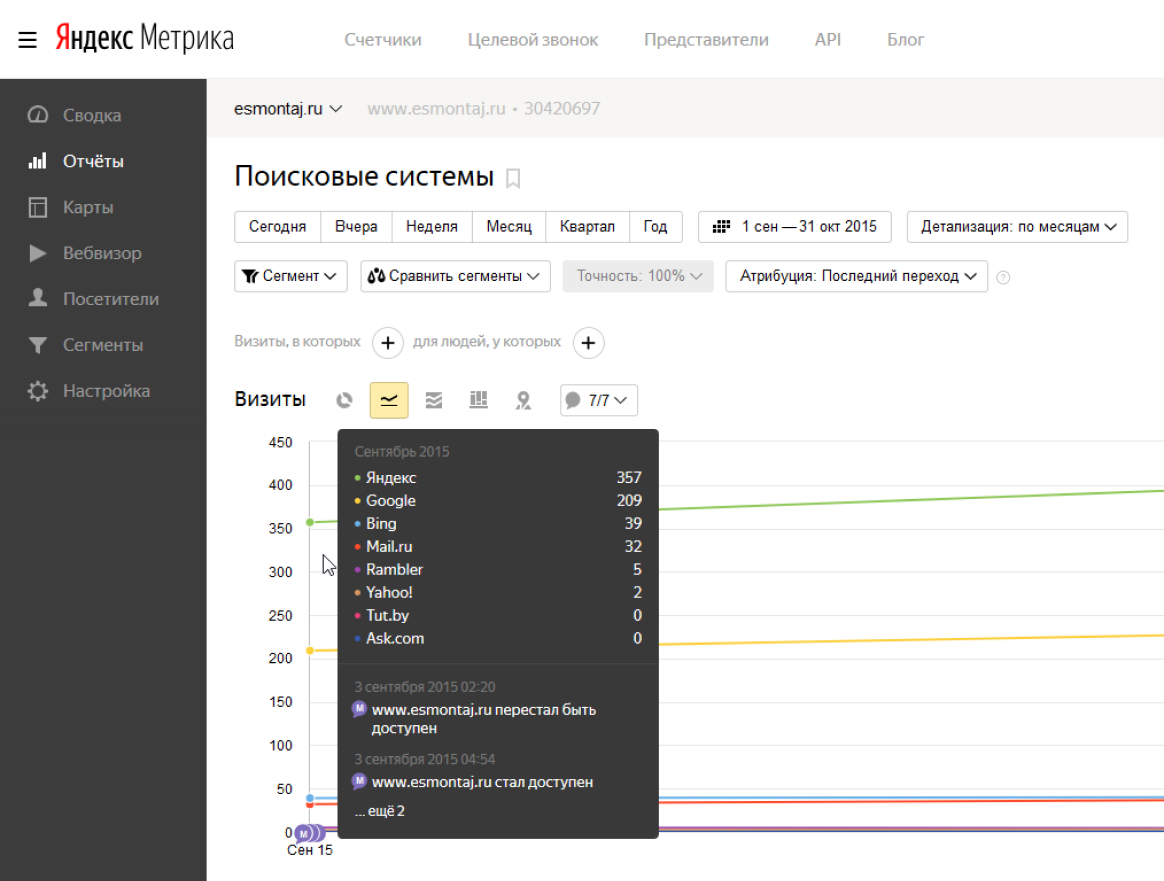
Task: Bookmark the Поисковые системы report
Action: pos(513,178)
